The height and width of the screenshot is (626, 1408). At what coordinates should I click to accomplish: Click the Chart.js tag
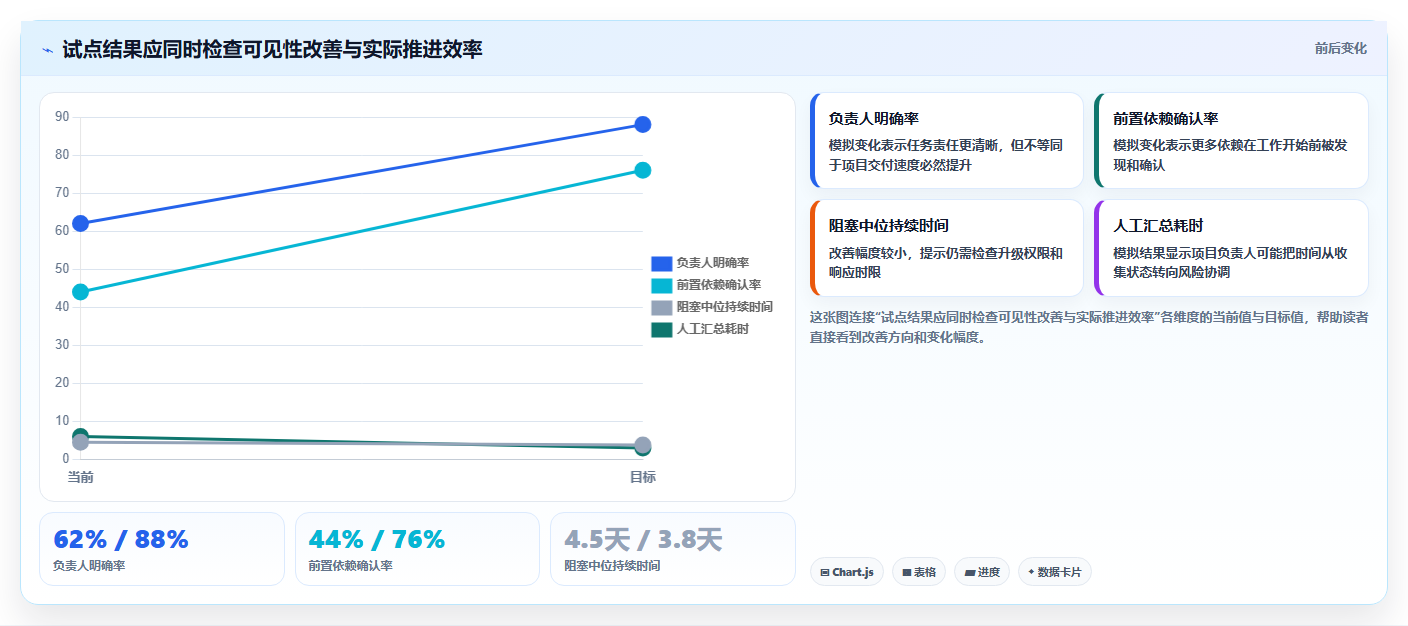pos(847,572)
